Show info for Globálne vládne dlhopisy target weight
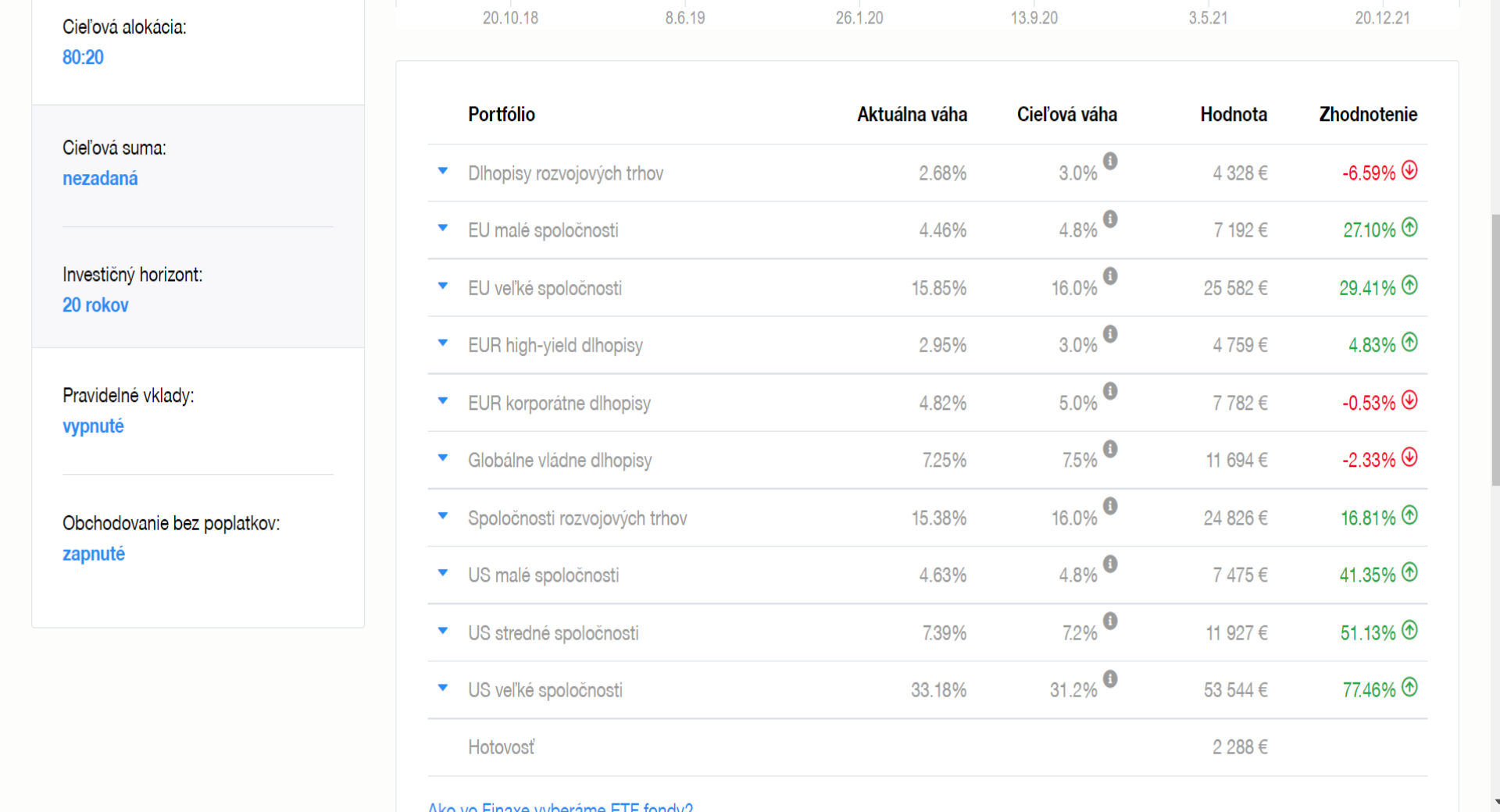 pos(1110,449)
